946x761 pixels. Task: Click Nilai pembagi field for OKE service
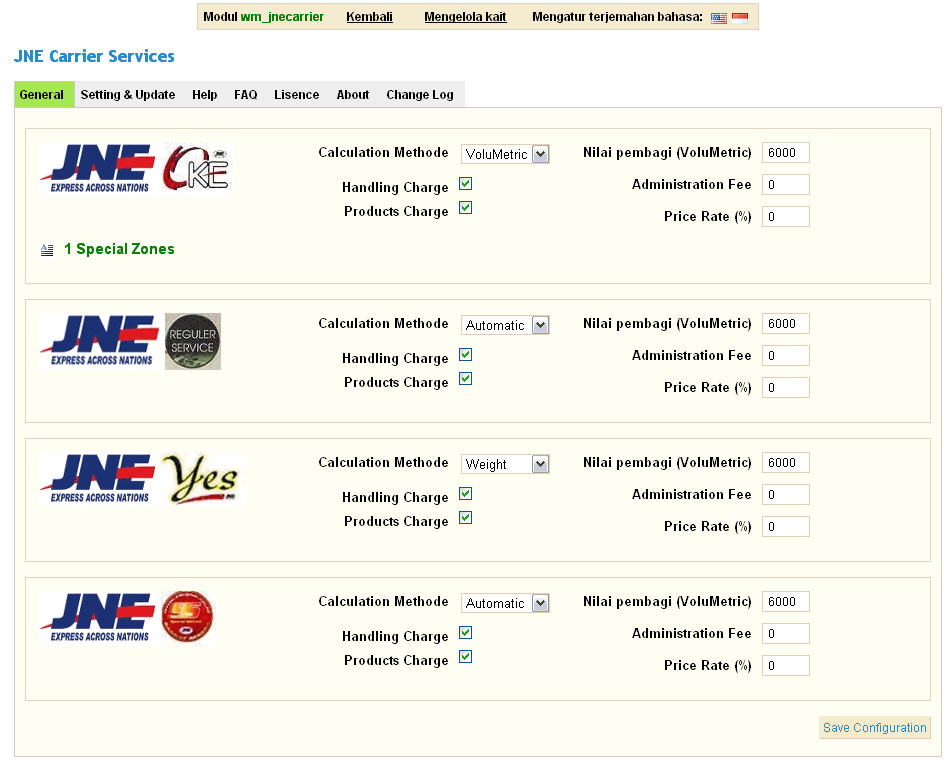coord(786,153)
